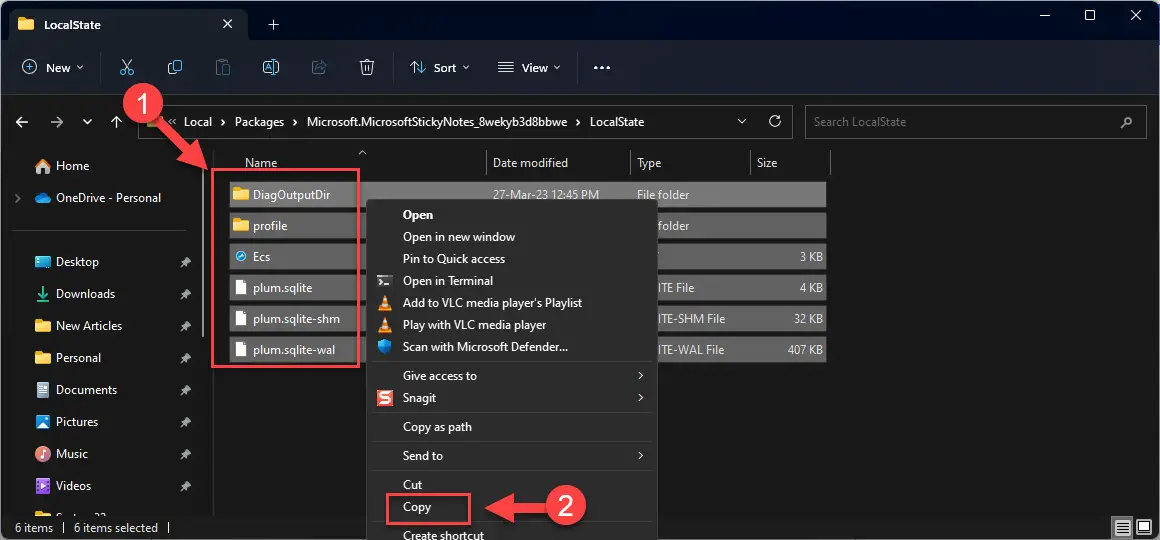The height and width of the screenshot is (540, 1160).
Task: Select the plum.sqlite-shm file
Action: coord(296,319)
